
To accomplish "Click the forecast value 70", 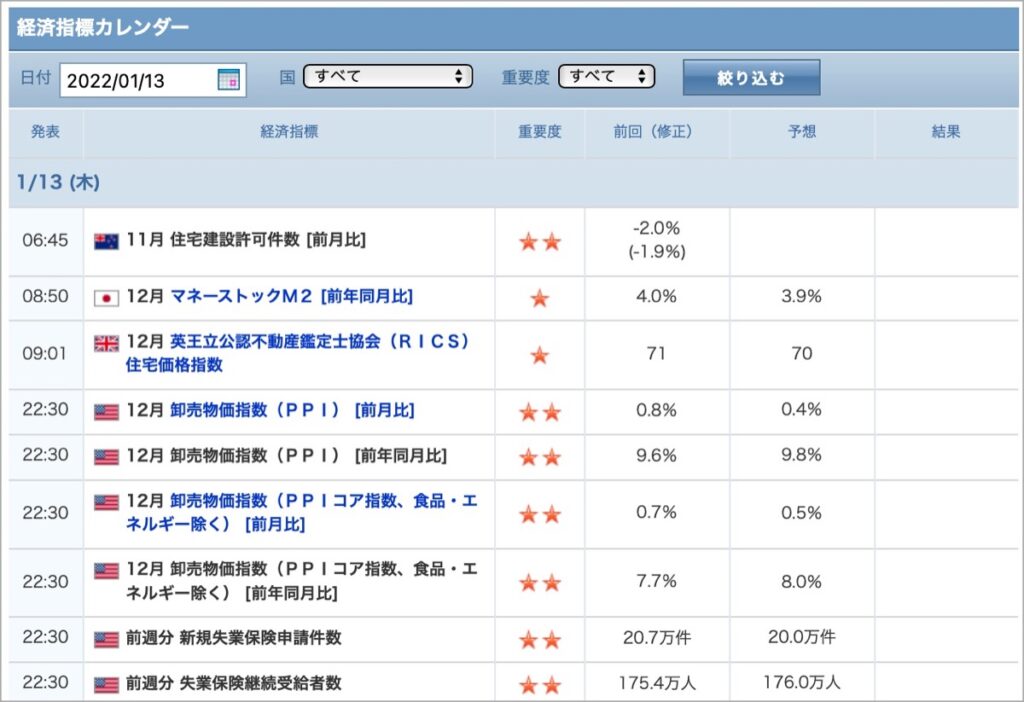I will (802, 353).
